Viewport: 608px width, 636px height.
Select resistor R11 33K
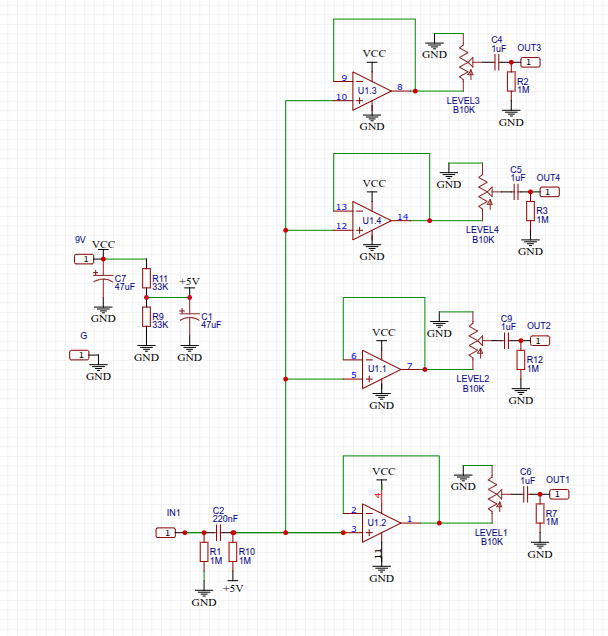point(146,279)
